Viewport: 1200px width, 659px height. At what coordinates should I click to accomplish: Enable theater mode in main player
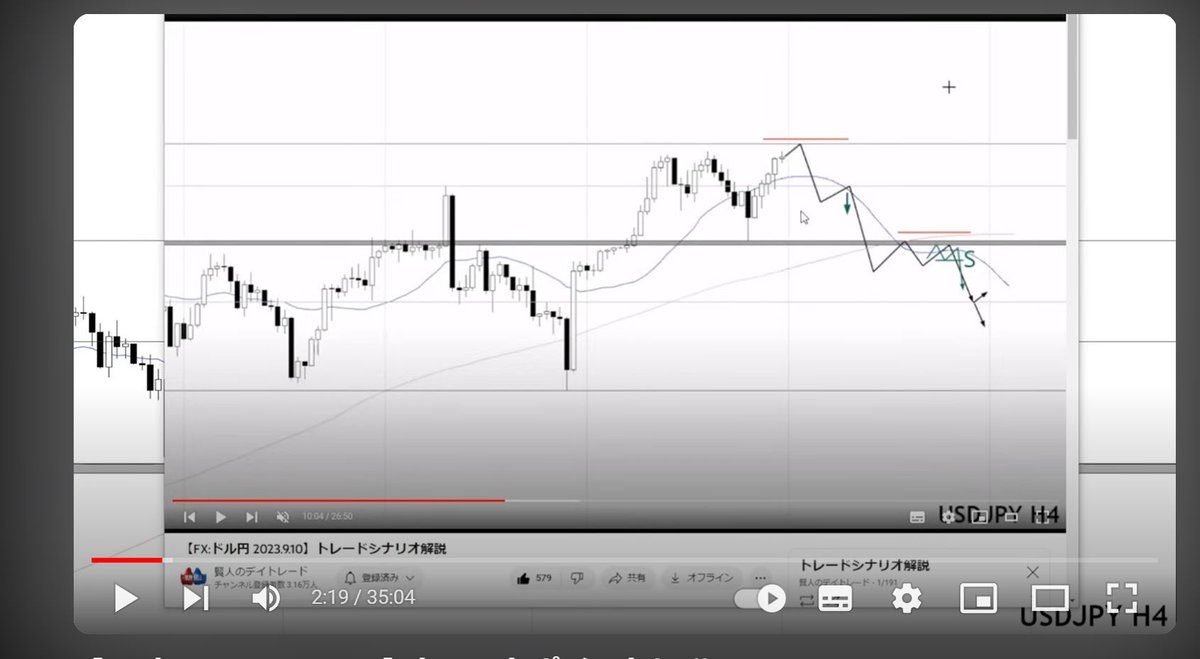pos(1049,598)
